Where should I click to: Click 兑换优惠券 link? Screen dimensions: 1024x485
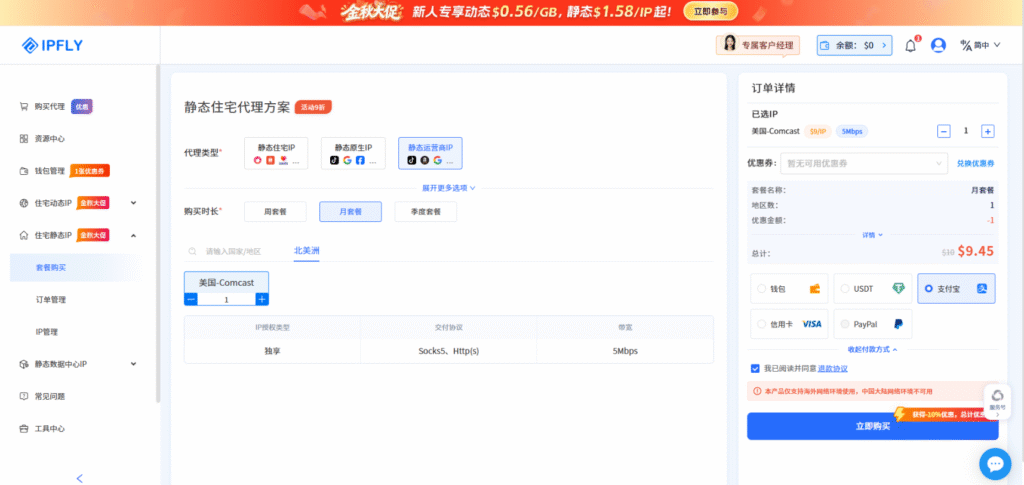coord(976,163)
